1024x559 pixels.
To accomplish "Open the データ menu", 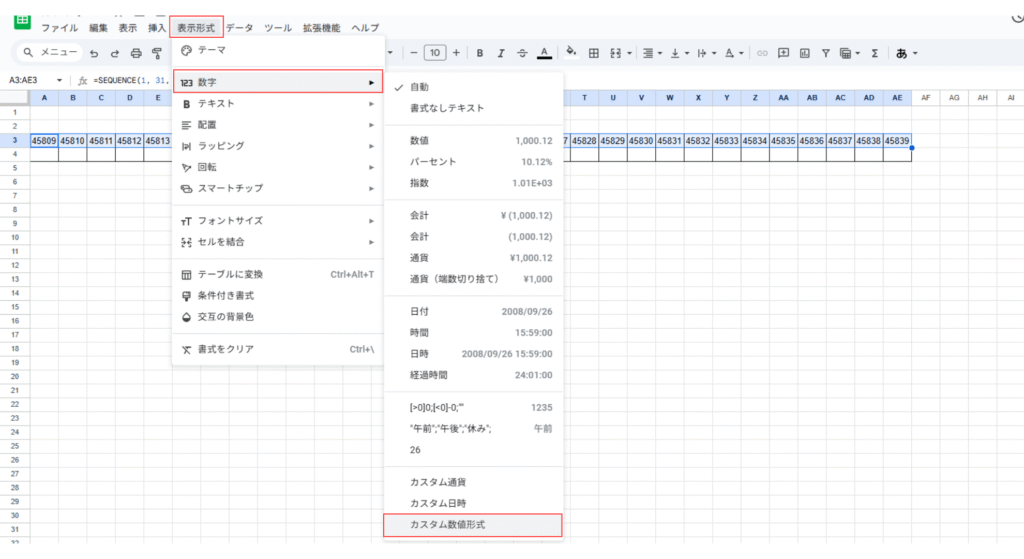I will pyautogui.click(x=239, y=28).
